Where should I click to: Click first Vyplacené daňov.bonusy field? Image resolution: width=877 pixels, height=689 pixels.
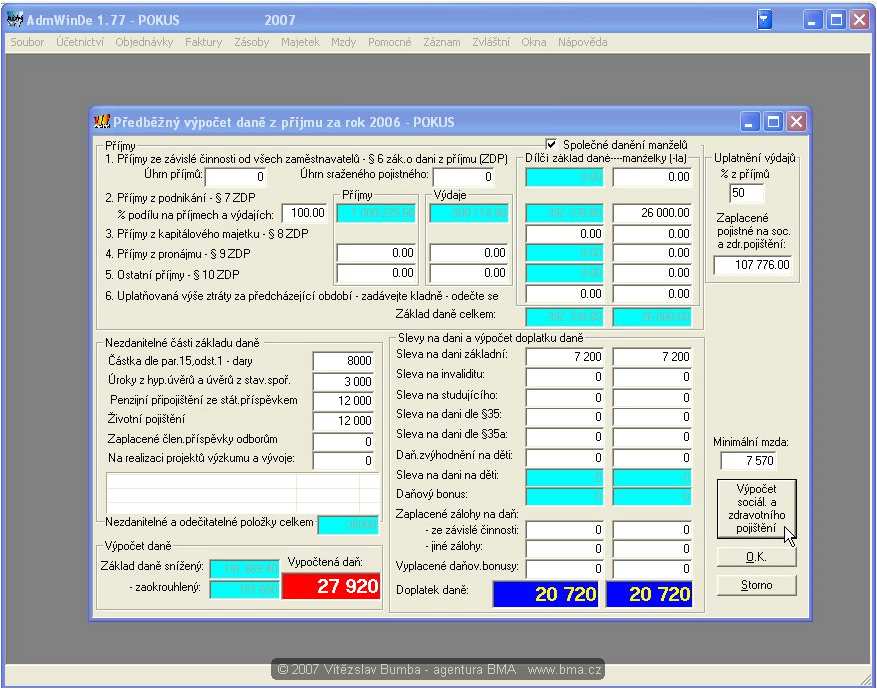[565, 569]
